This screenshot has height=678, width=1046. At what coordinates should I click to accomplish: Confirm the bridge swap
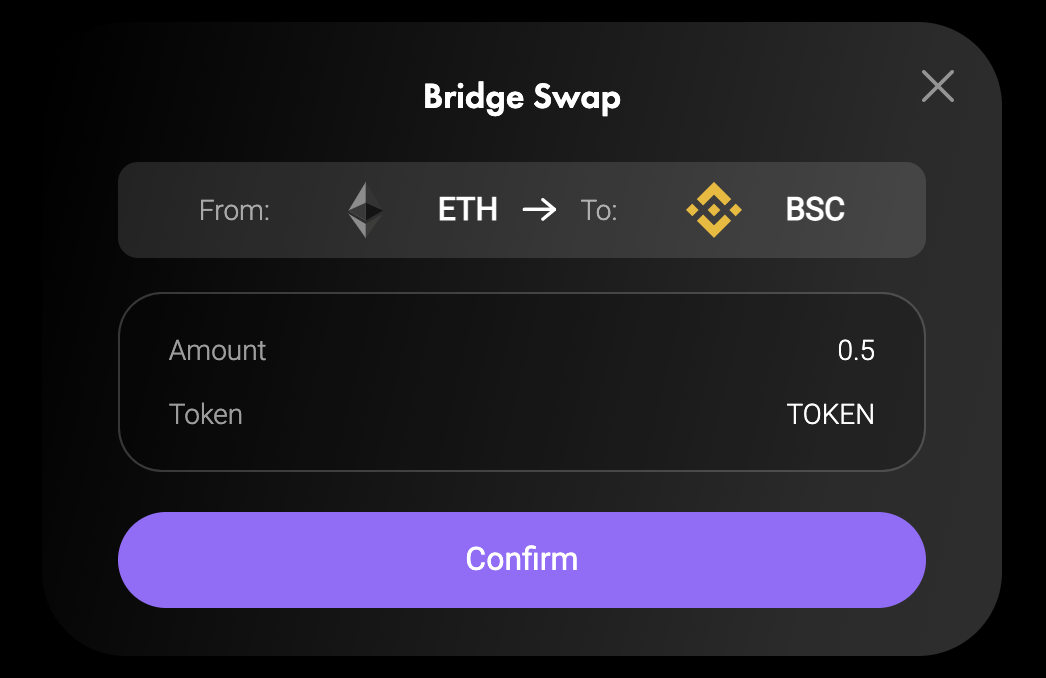(522, 560)
